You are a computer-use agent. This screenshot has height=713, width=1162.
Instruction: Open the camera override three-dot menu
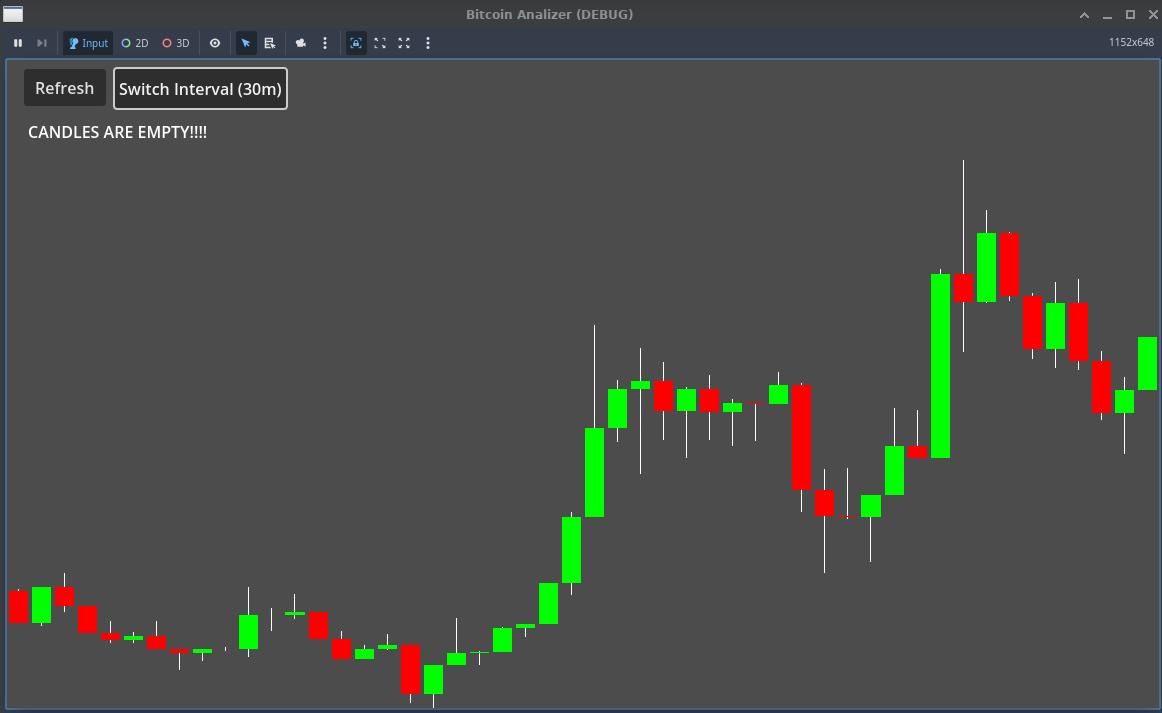(325, 43)
